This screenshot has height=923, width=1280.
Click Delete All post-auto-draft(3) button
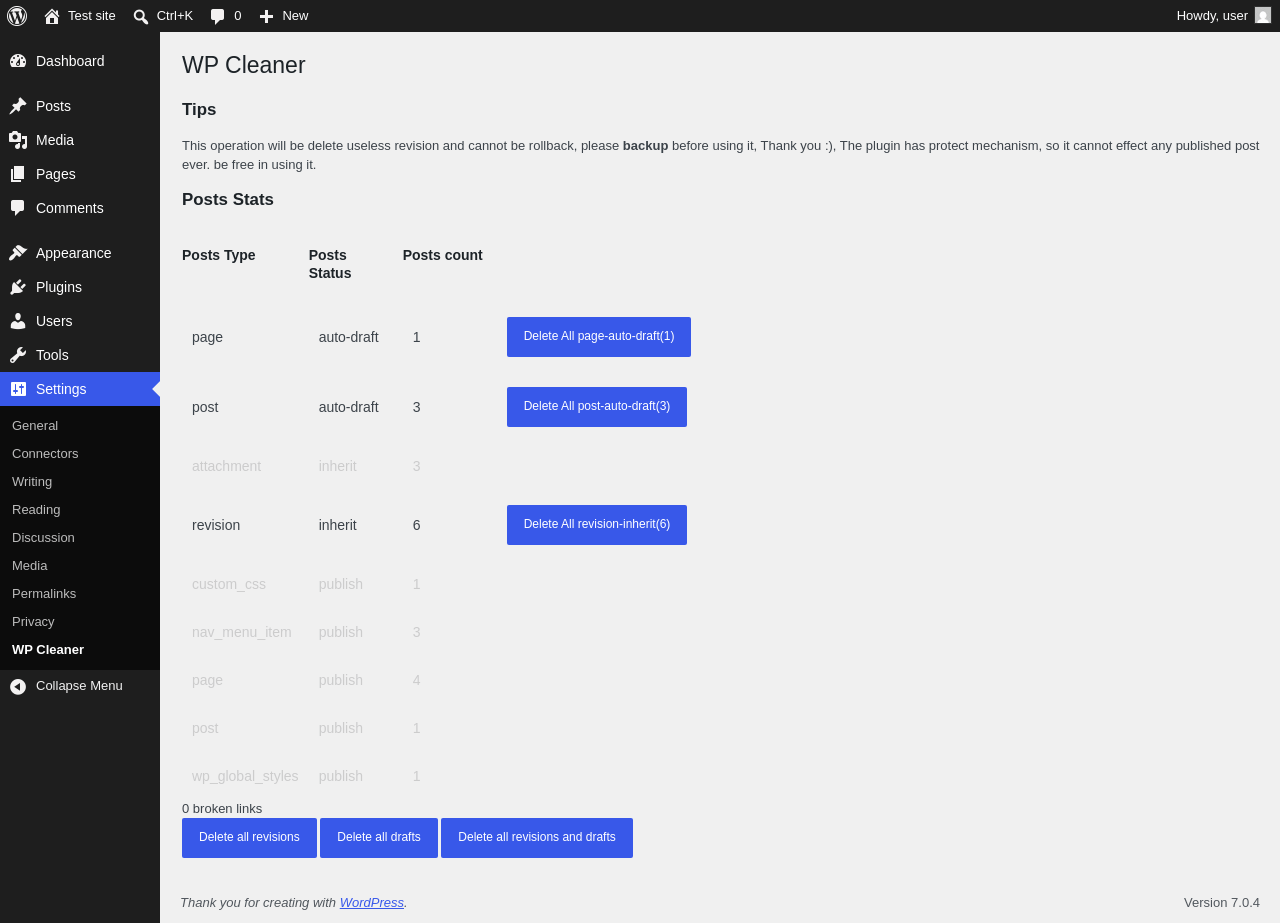(597, 407)
